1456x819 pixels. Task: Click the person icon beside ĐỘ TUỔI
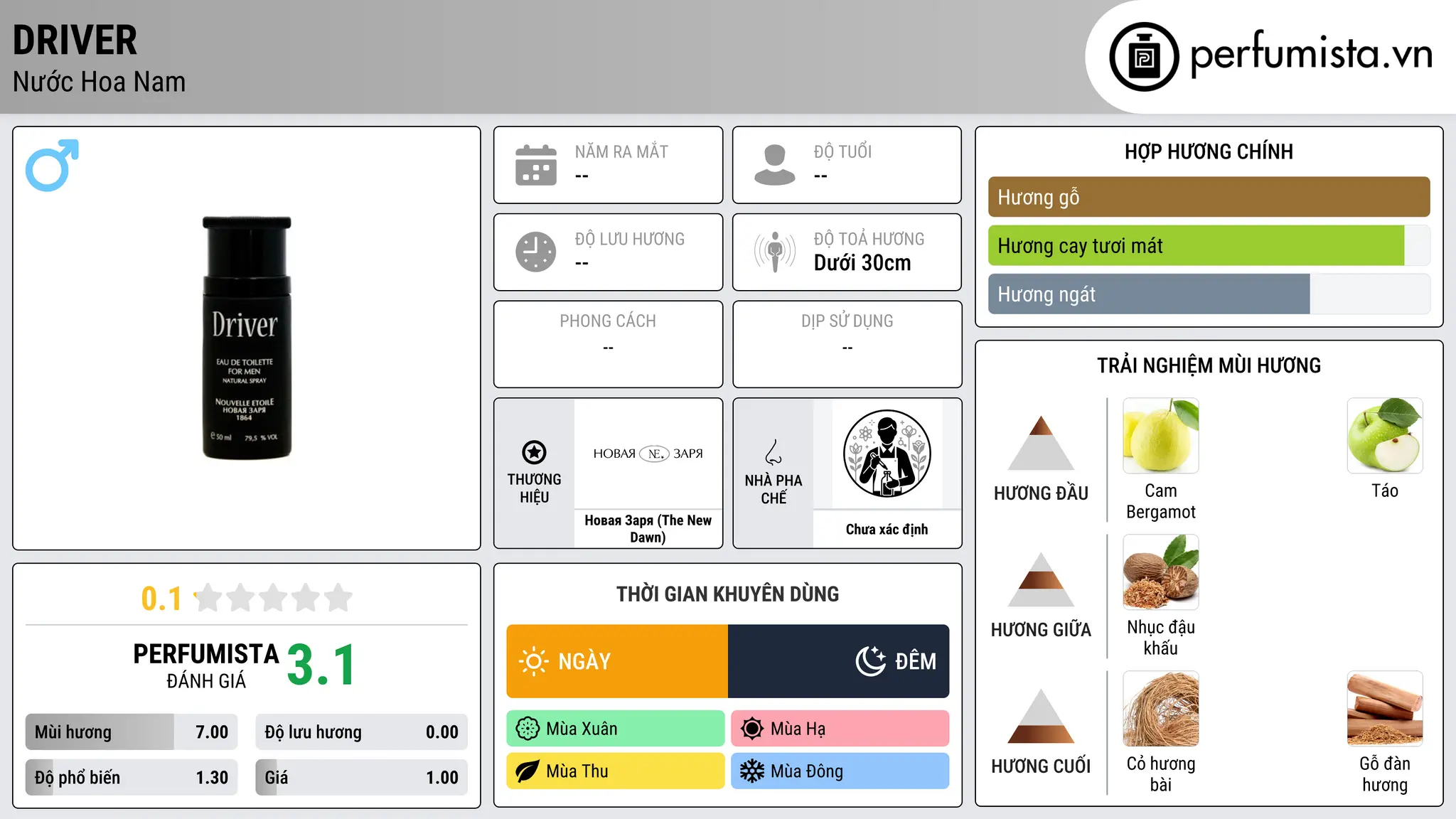[775, 165]
